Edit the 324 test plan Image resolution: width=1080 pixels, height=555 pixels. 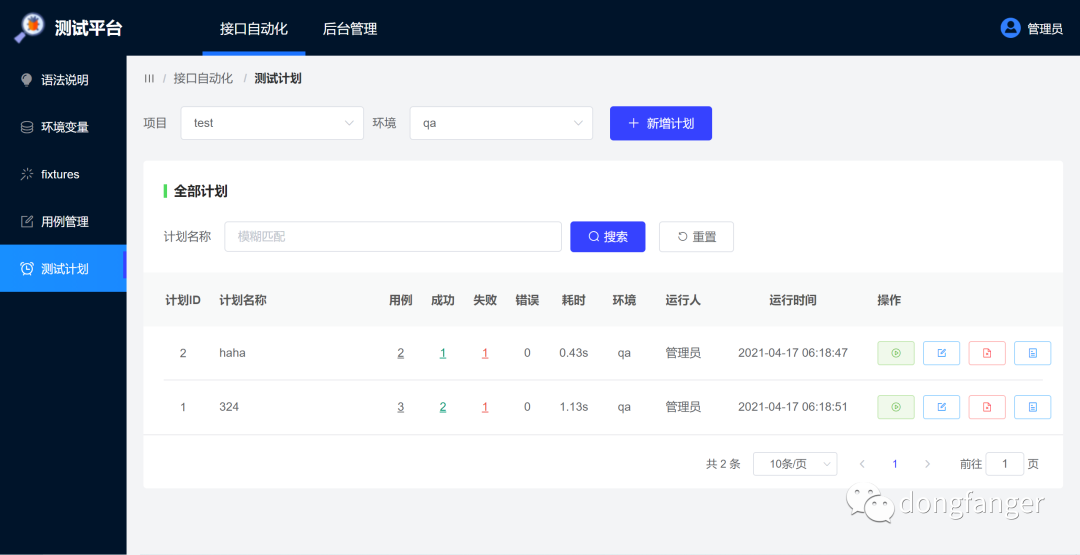941,407
